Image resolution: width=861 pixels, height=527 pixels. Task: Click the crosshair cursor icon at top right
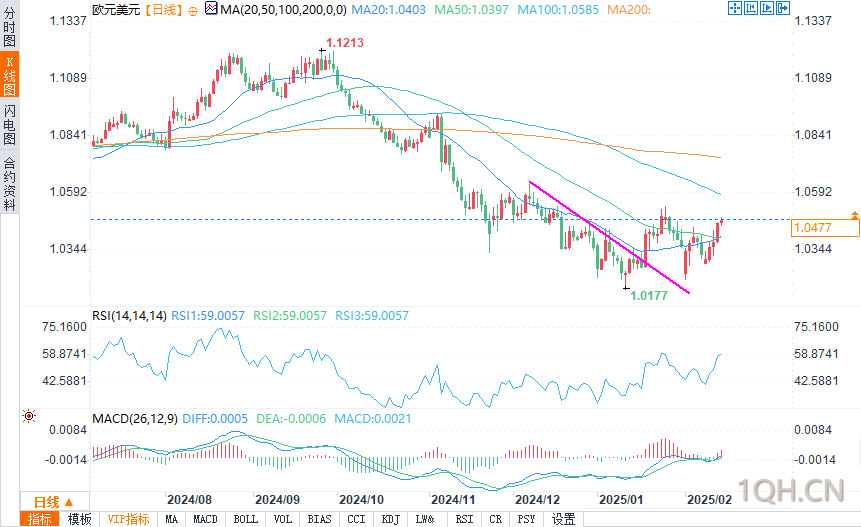click(735, 8)
